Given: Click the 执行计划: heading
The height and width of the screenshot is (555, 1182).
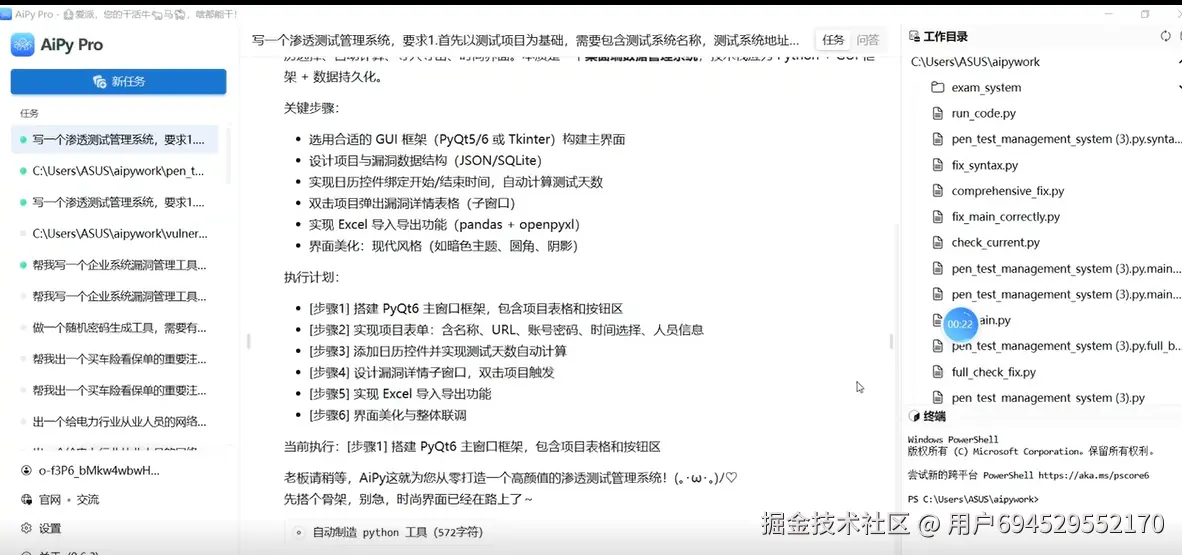Looking at the screenshot, I should pyautogui.click(x=311, y=277).
